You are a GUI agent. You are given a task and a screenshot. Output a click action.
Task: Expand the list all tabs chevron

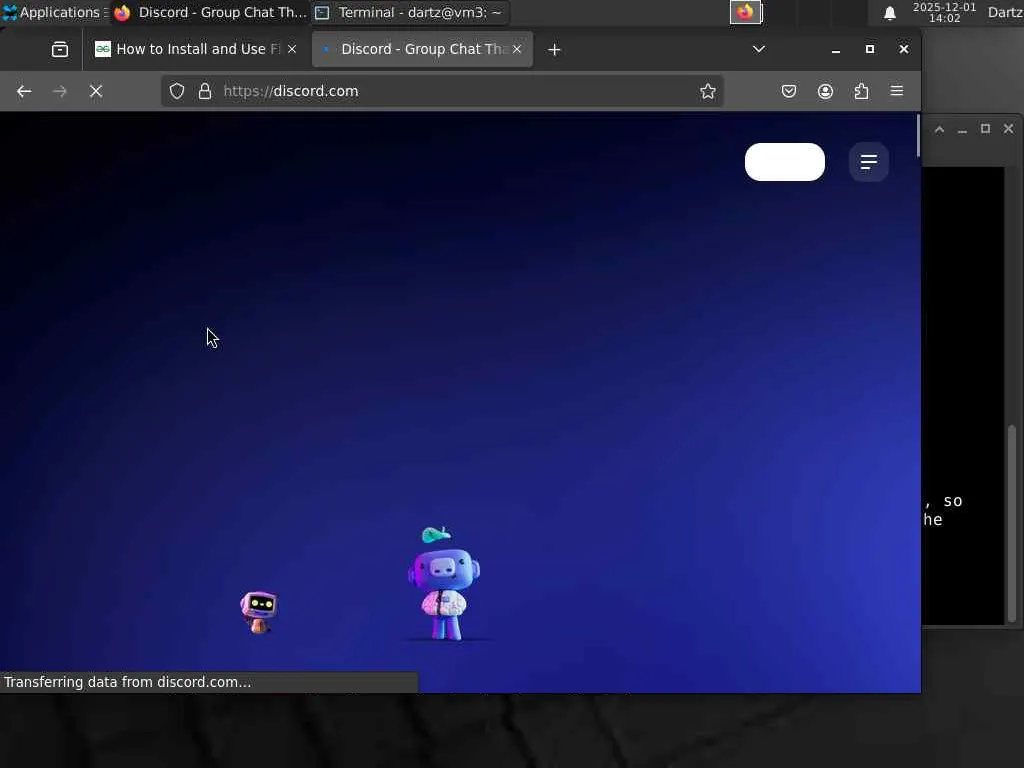(x=759, y=50)
